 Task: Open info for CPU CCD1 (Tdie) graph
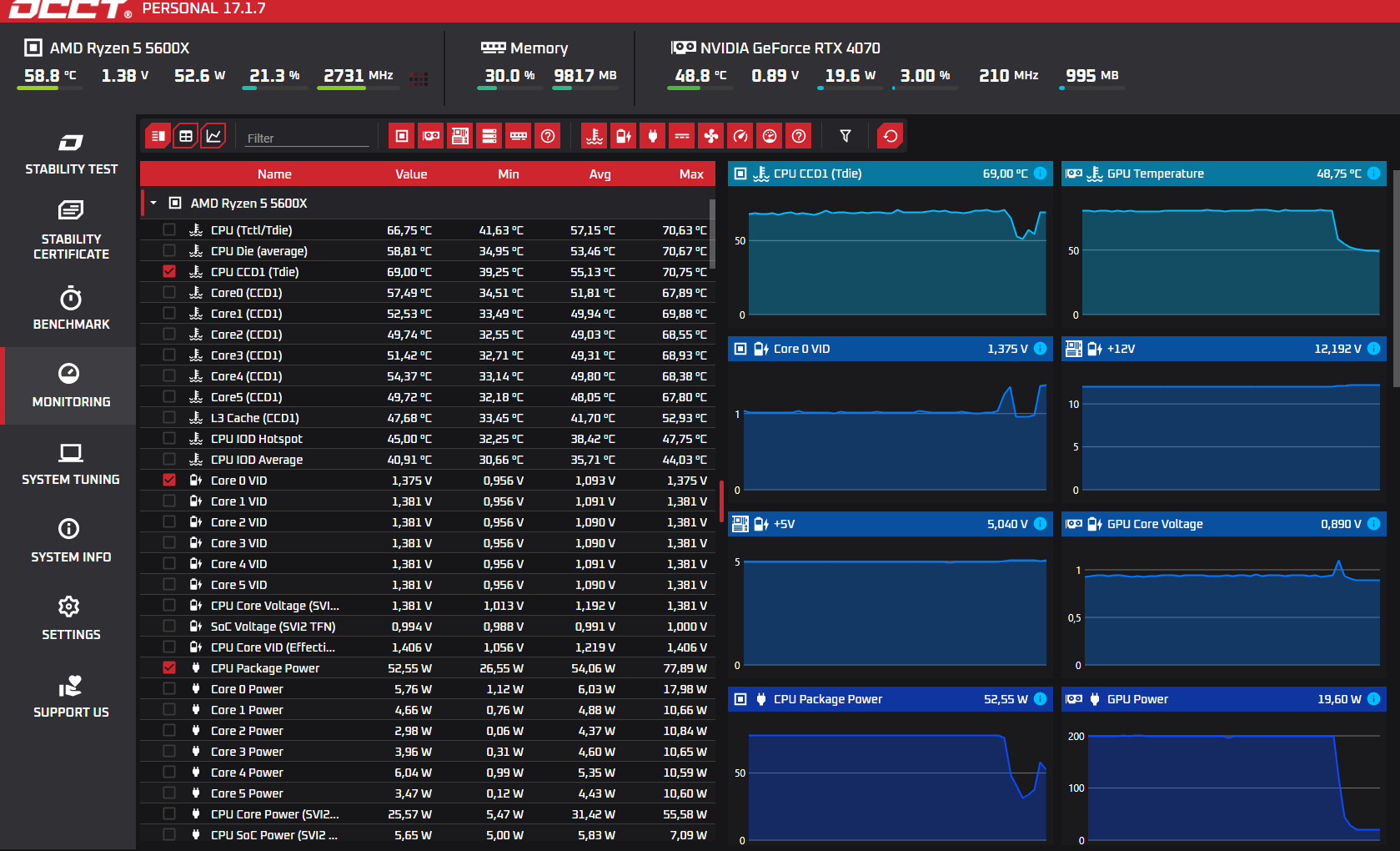coord(1040,174)
